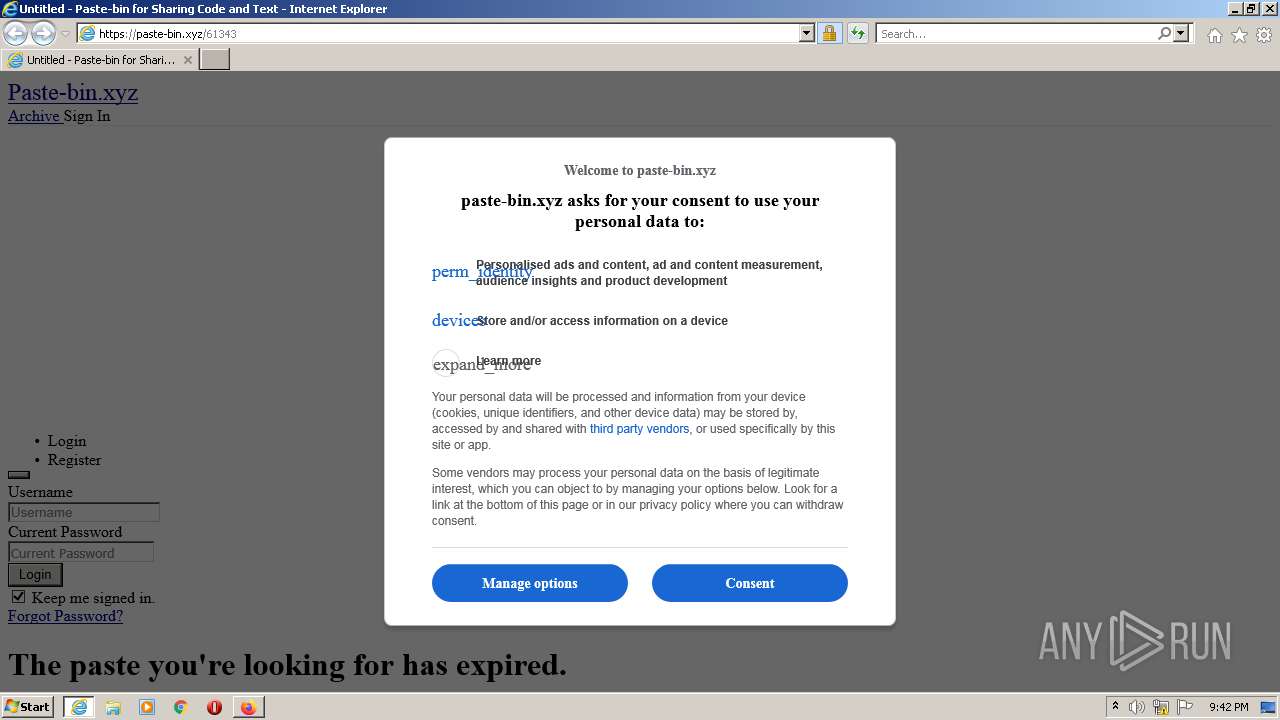1280x720 pixels.
Task: Open the Archive link
Action: pyautogui.click(x=34, y=116)
